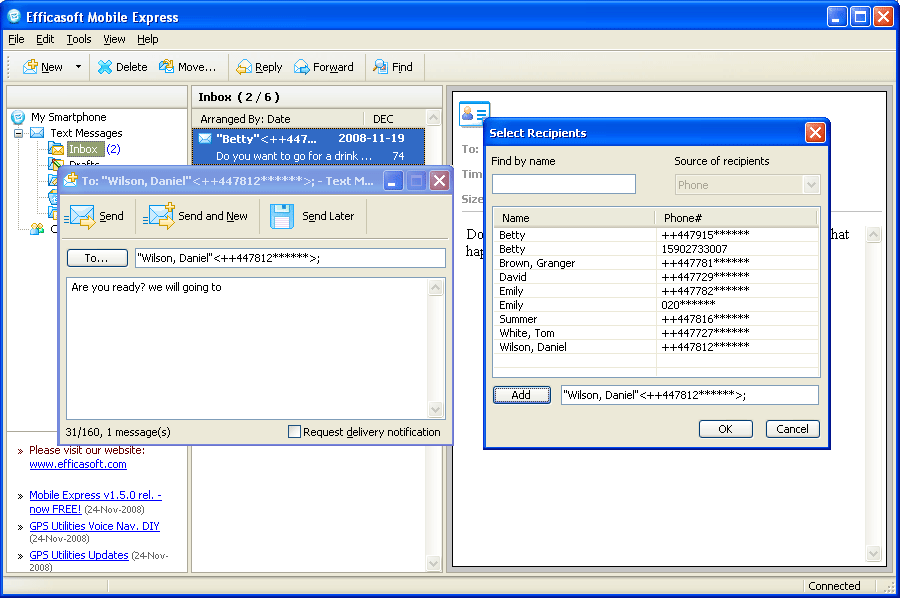Sort recipients by the Phone# column header
Screen dimensions: 900x598
(x=736, y=218)
